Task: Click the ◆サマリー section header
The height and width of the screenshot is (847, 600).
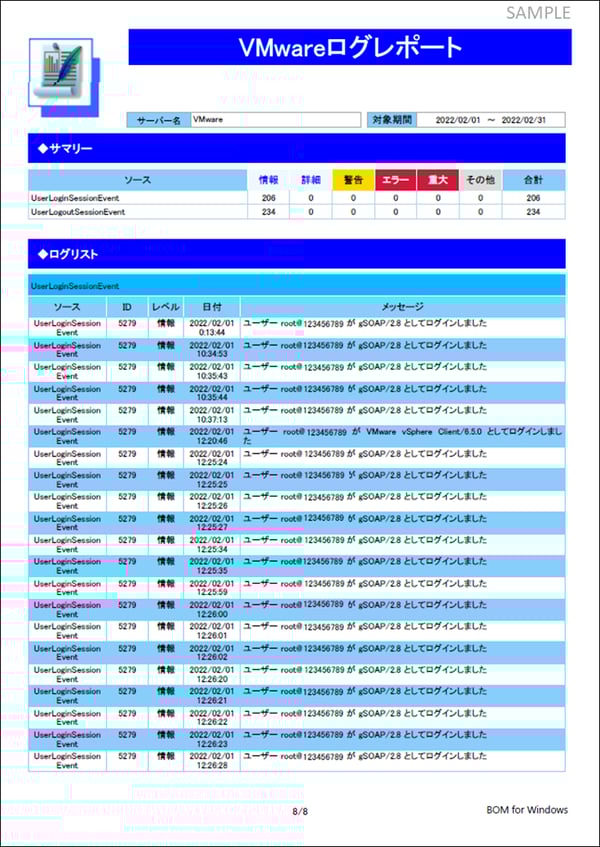Action: point(296,149)
